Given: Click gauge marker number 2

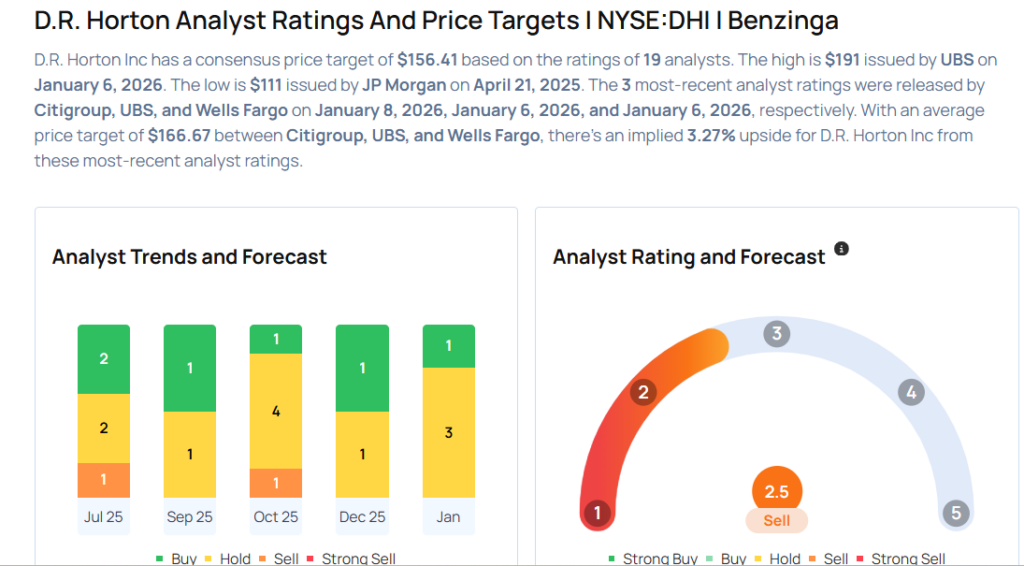Looking at the screenshot, I should [643, 392].
